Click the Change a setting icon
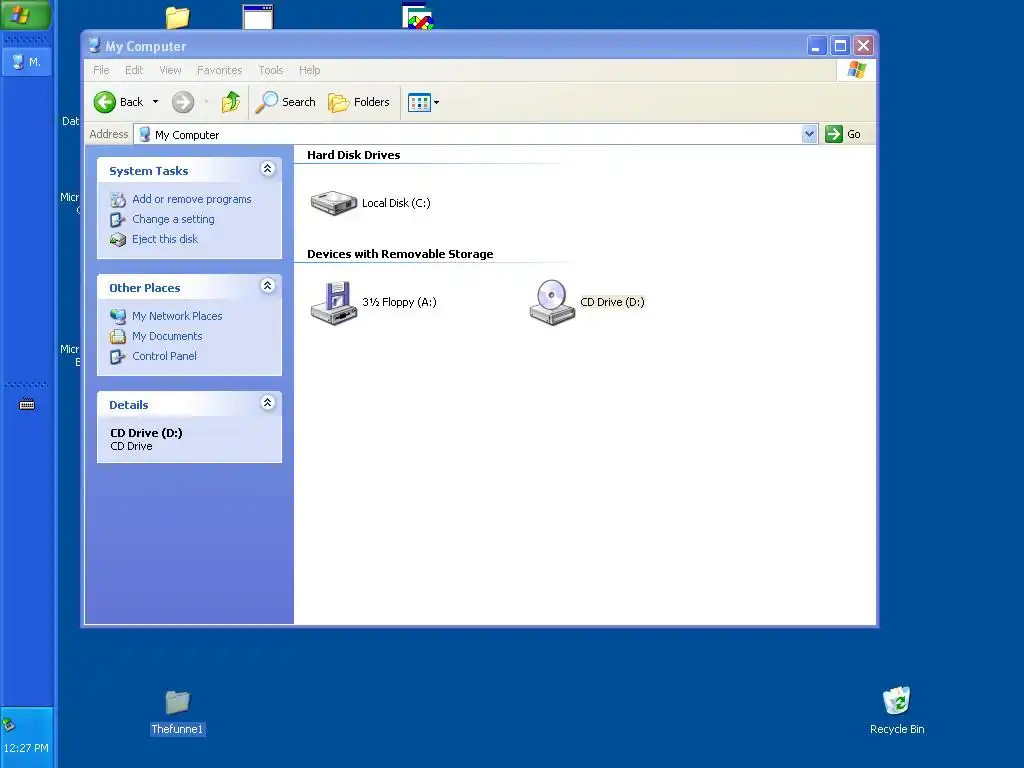Viewport: 1024px width, 768px height. click(x=118, y=220)
